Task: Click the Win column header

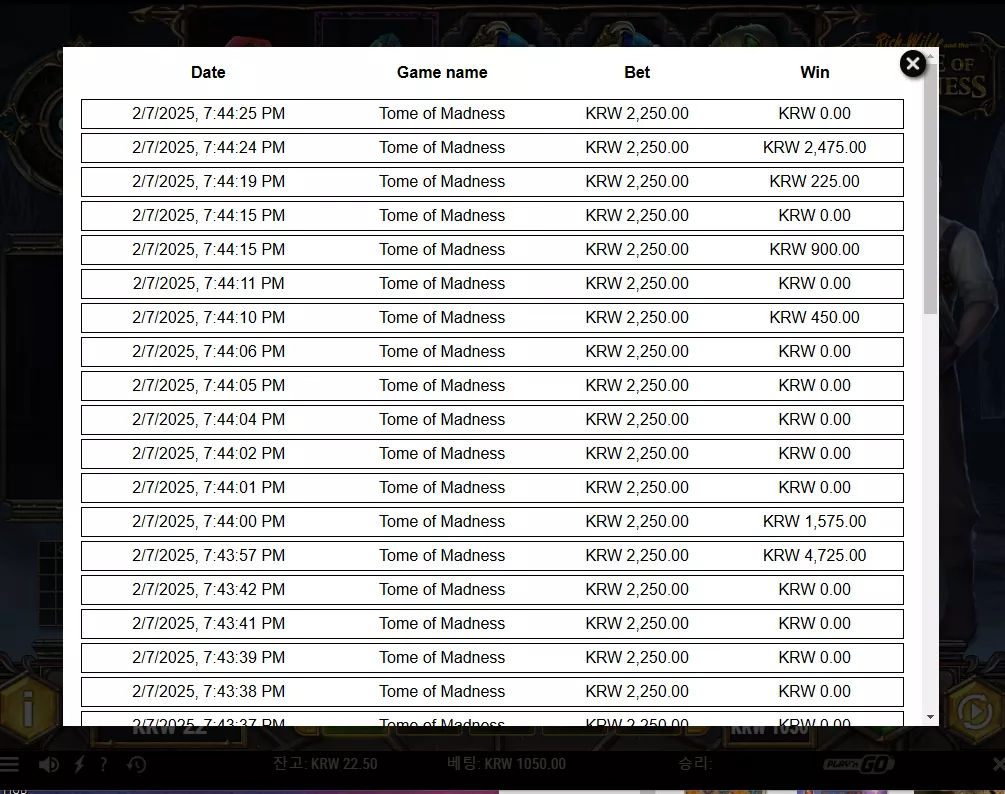Action: [815, 72]
